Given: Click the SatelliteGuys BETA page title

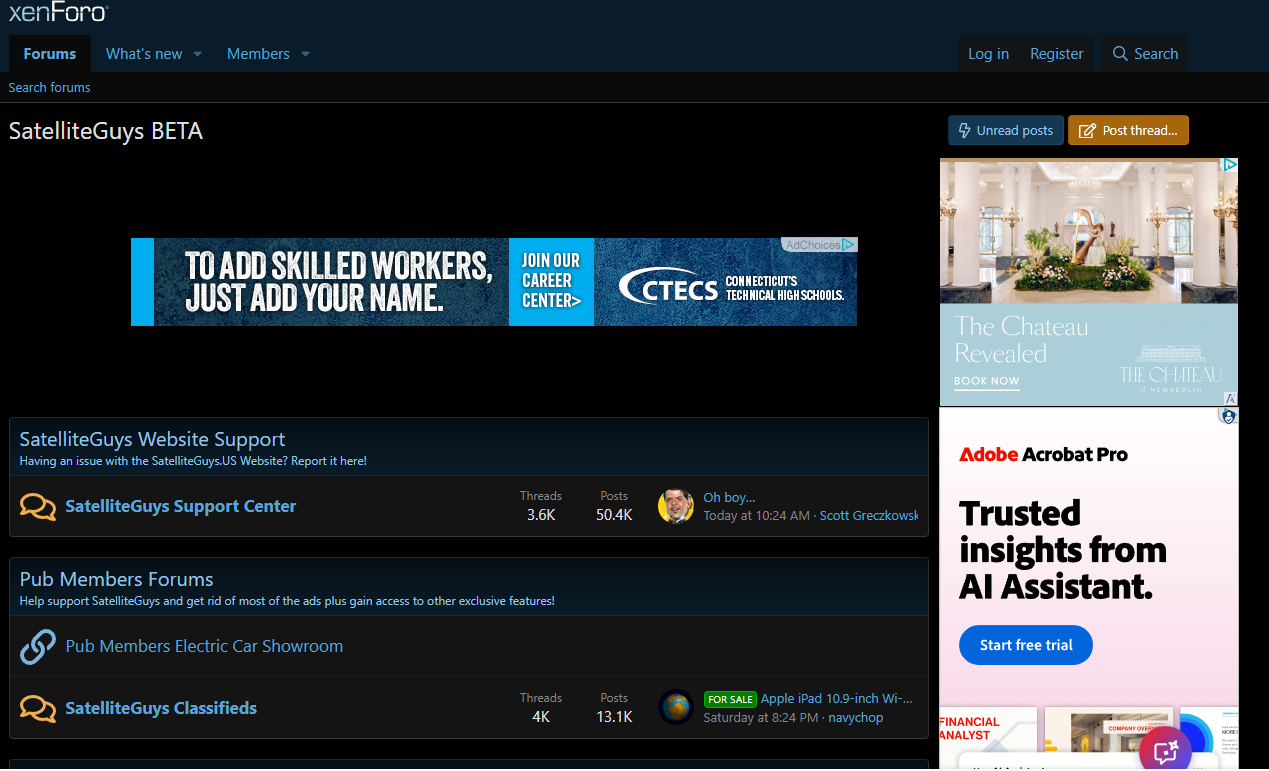Looking at the screenshot, I should [106, 131].
